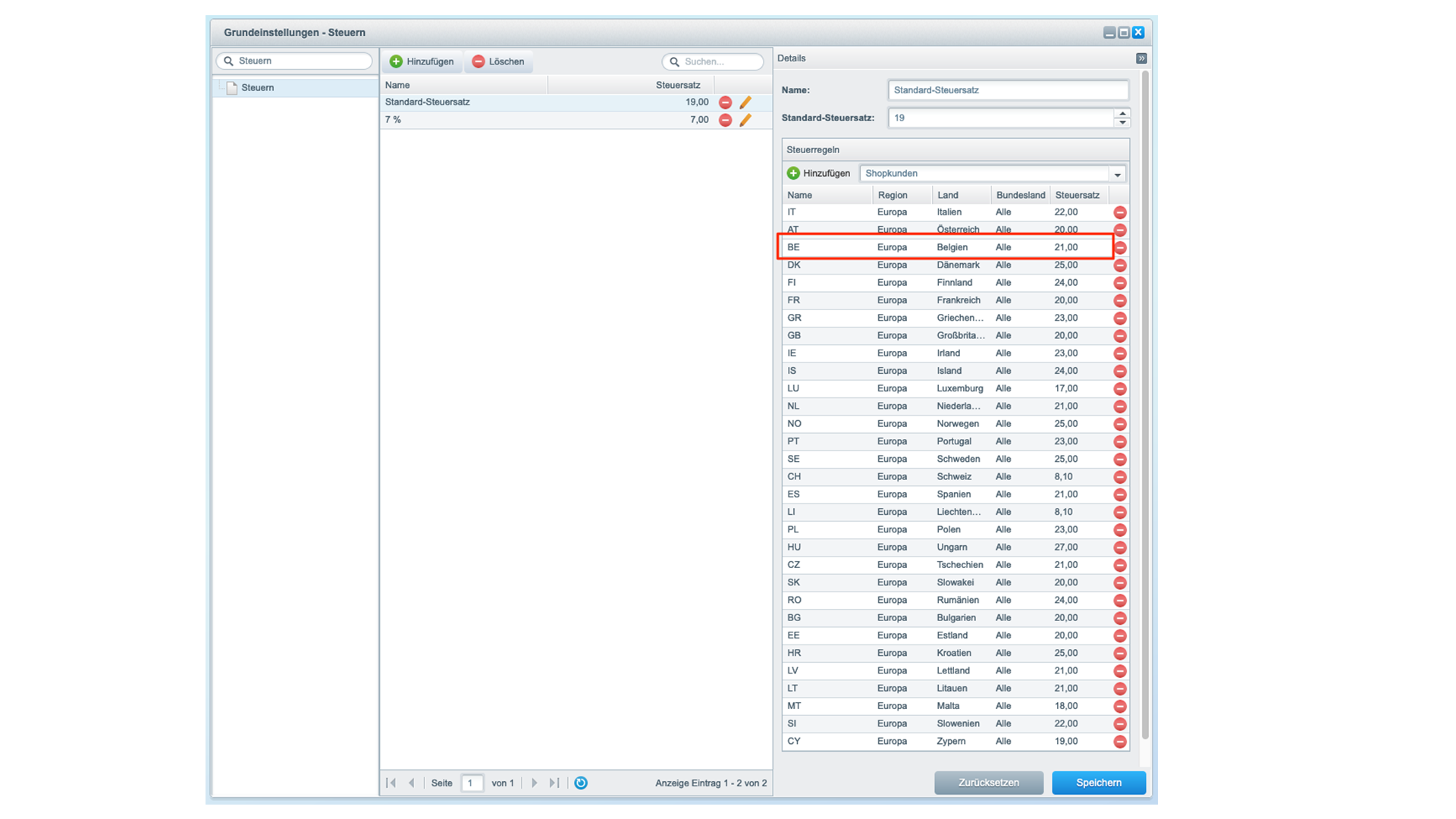Remove the IT Italien tax rule
Viewport: 1456px width, 819px height.
click(1119, 212)
